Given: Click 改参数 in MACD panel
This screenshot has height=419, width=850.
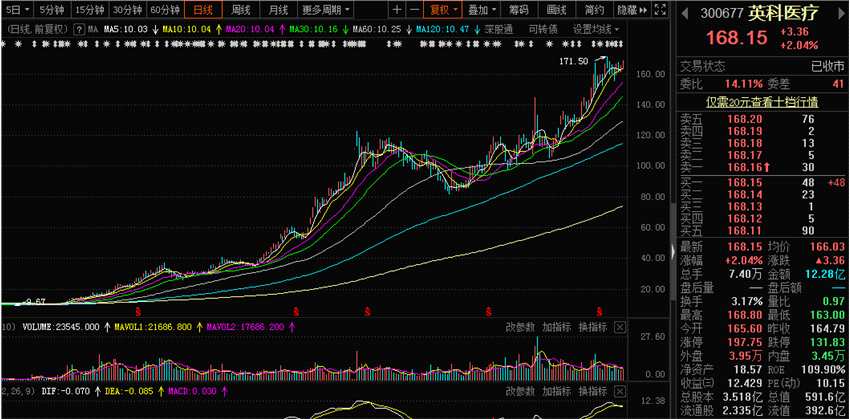Looking at the screenshot, I should pos(520,390).
